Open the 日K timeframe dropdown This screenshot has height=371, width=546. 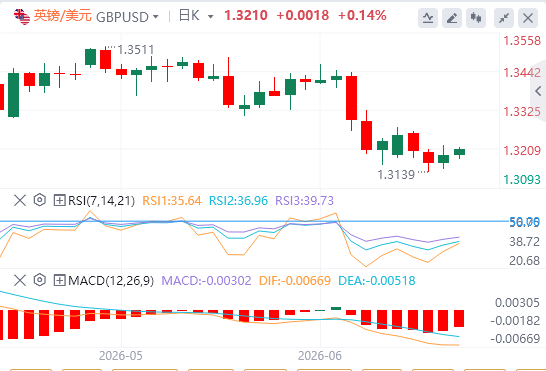196,16
